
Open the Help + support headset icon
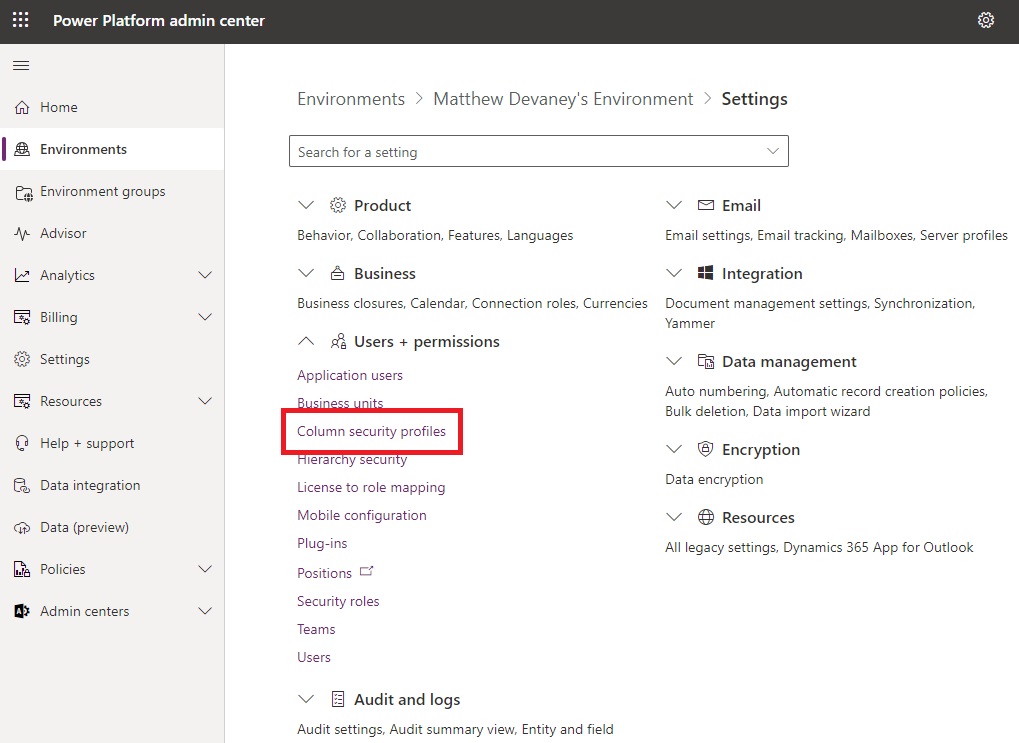pyautogui.click(x=22, y=443)
